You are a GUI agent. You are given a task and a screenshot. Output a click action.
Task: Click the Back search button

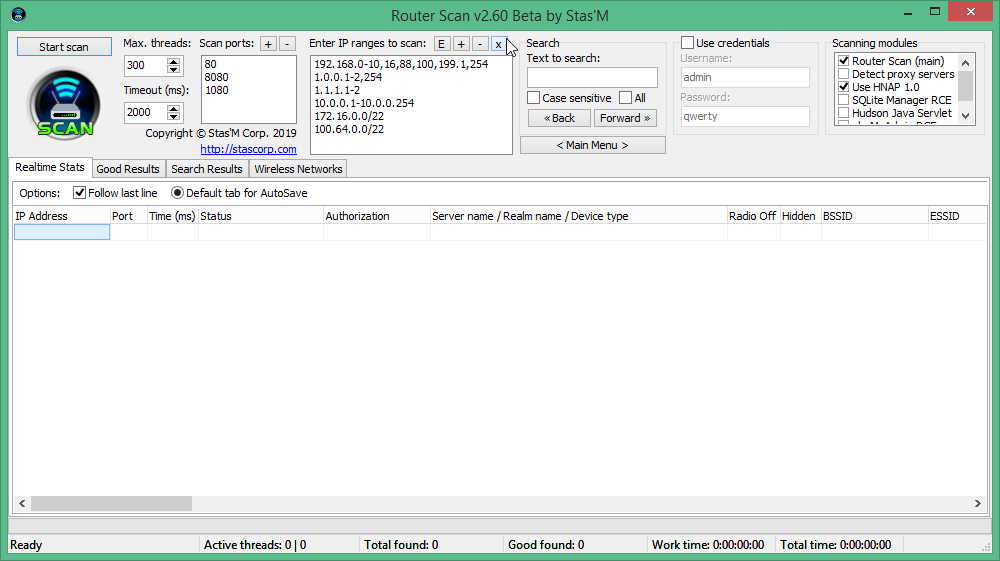pos(559,118)
